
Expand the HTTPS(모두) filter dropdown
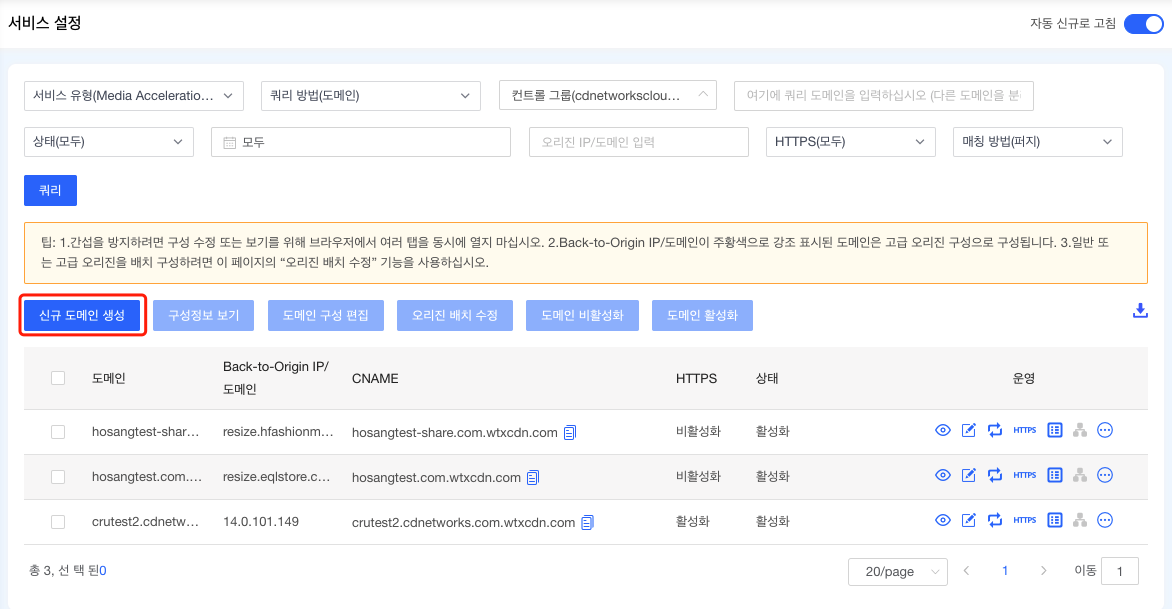(x=849, y=142)
